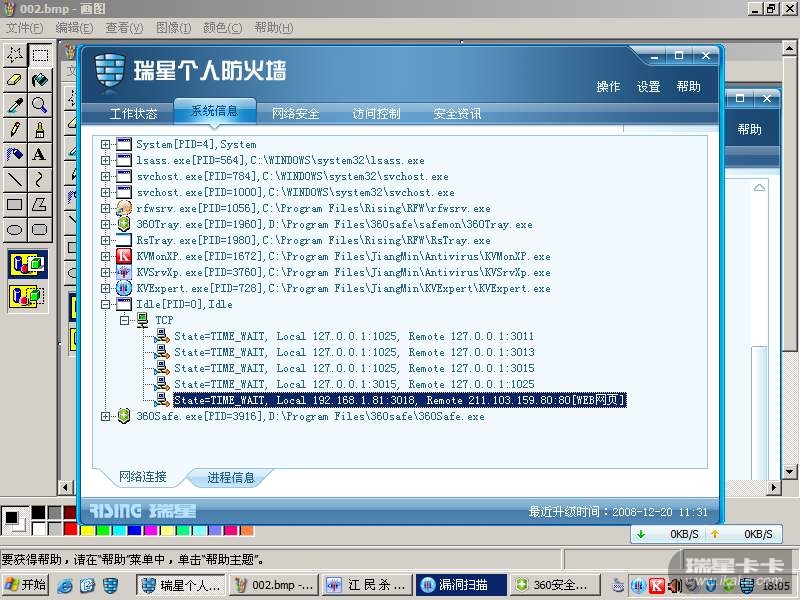Click Paint horizontal scrollbar left arrow
The image size is (800, 600).
65,487
